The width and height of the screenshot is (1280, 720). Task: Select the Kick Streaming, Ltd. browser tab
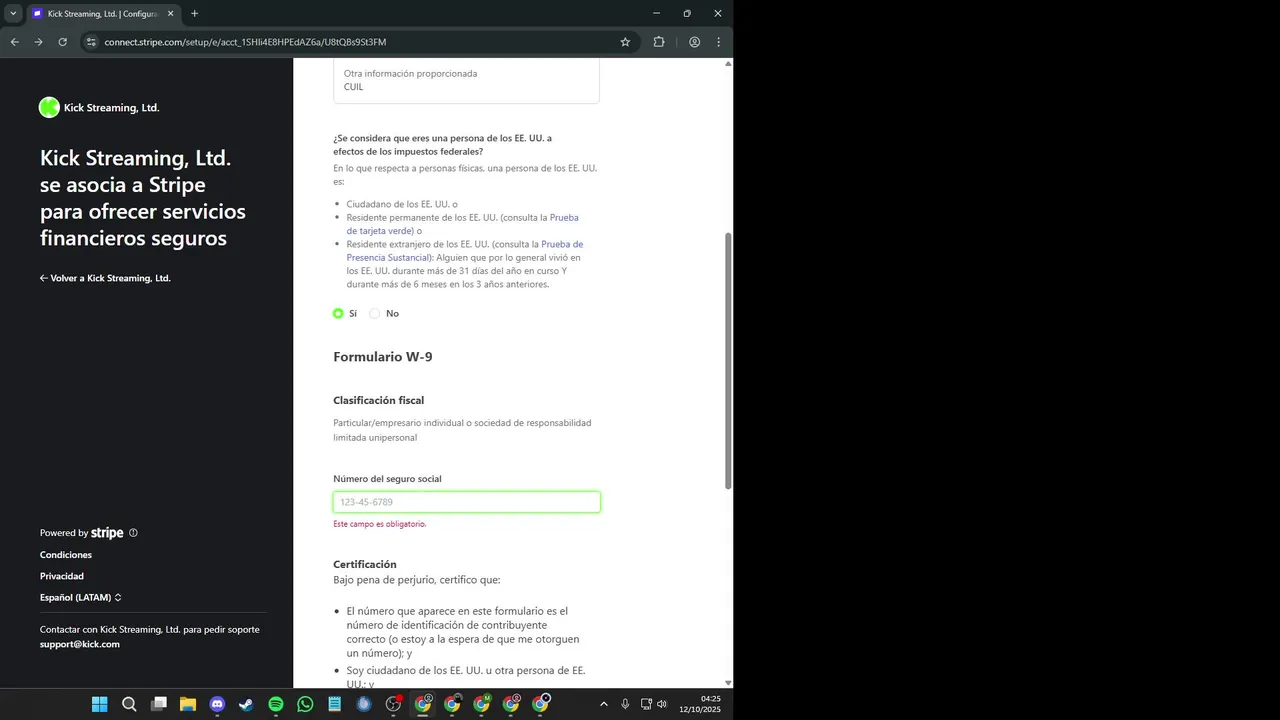pyautogui.click(x=103, y=14)
